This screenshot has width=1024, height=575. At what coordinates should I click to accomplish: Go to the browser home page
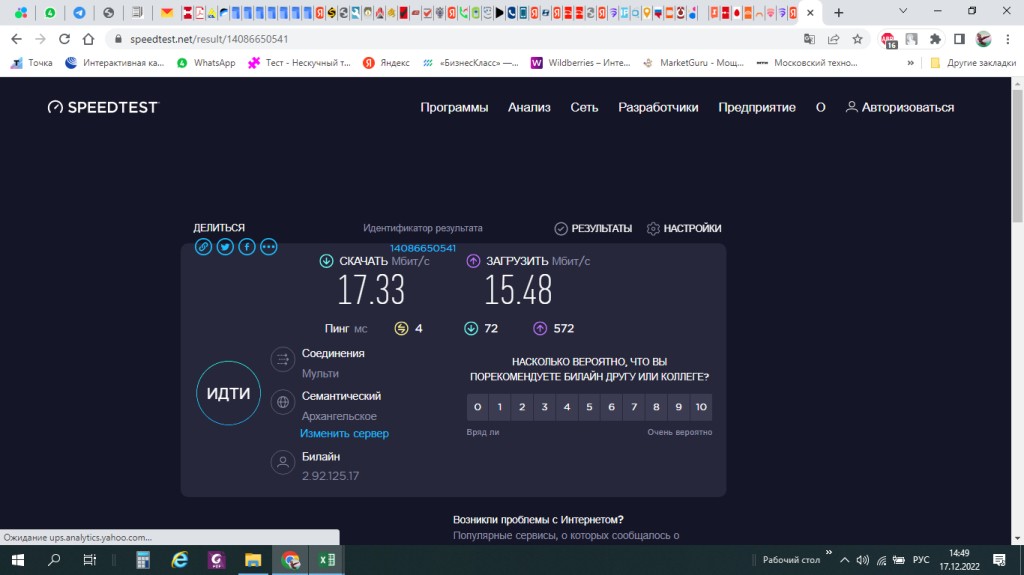88,39
